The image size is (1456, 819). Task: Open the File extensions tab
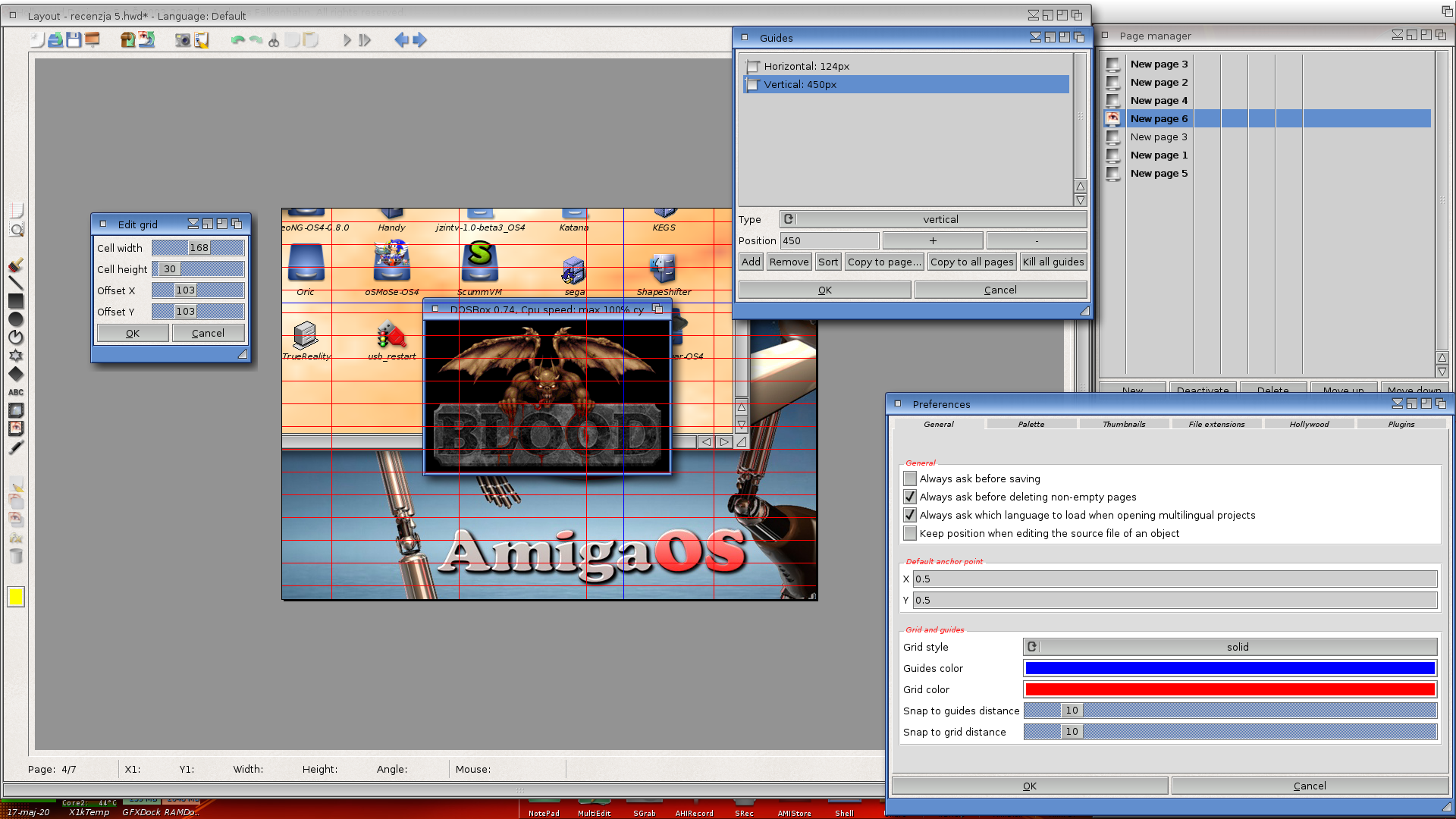coord(1216,424)
